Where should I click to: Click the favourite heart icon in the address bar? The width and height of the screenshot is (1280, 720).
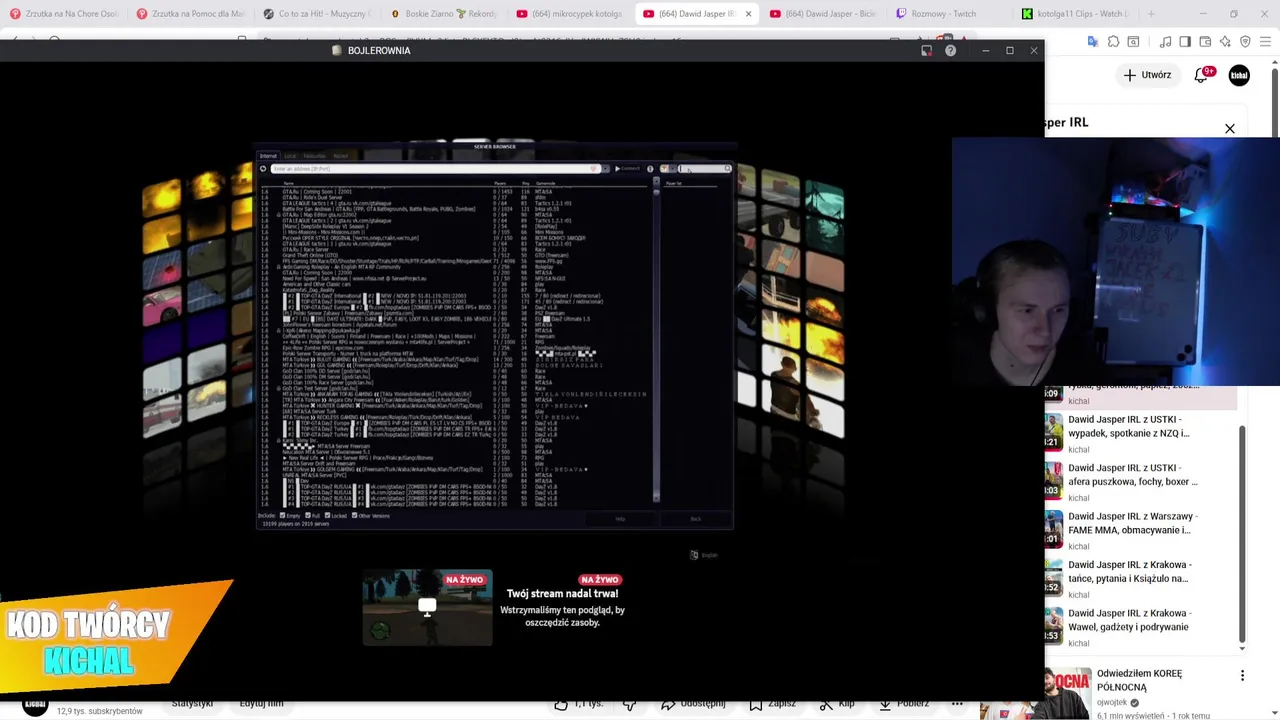point(593,168)
